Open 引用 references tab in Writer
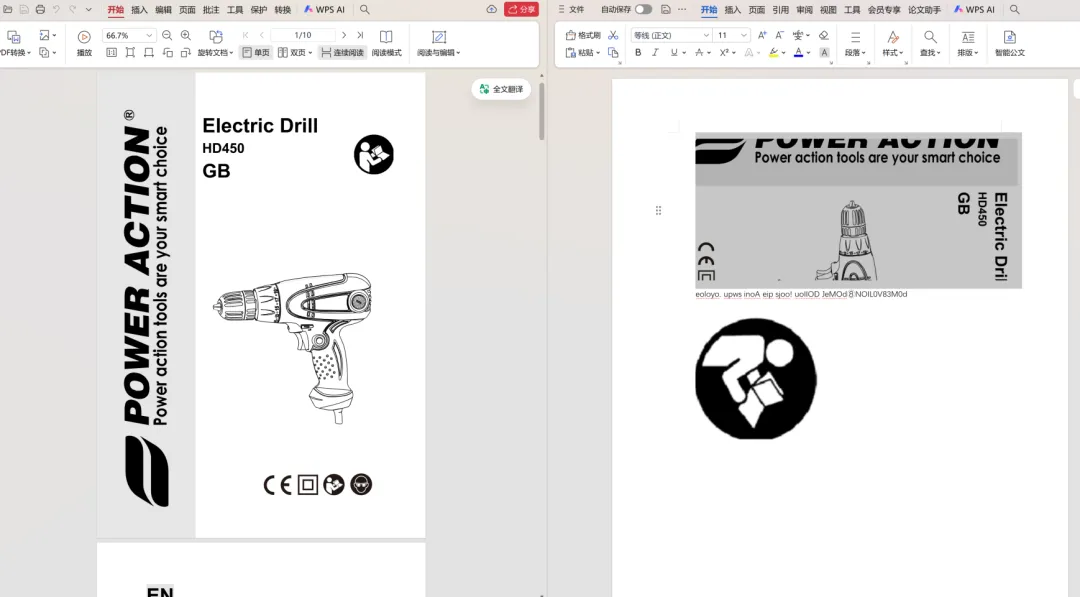The image size is (1080, 597). click(x=780, y=10)
